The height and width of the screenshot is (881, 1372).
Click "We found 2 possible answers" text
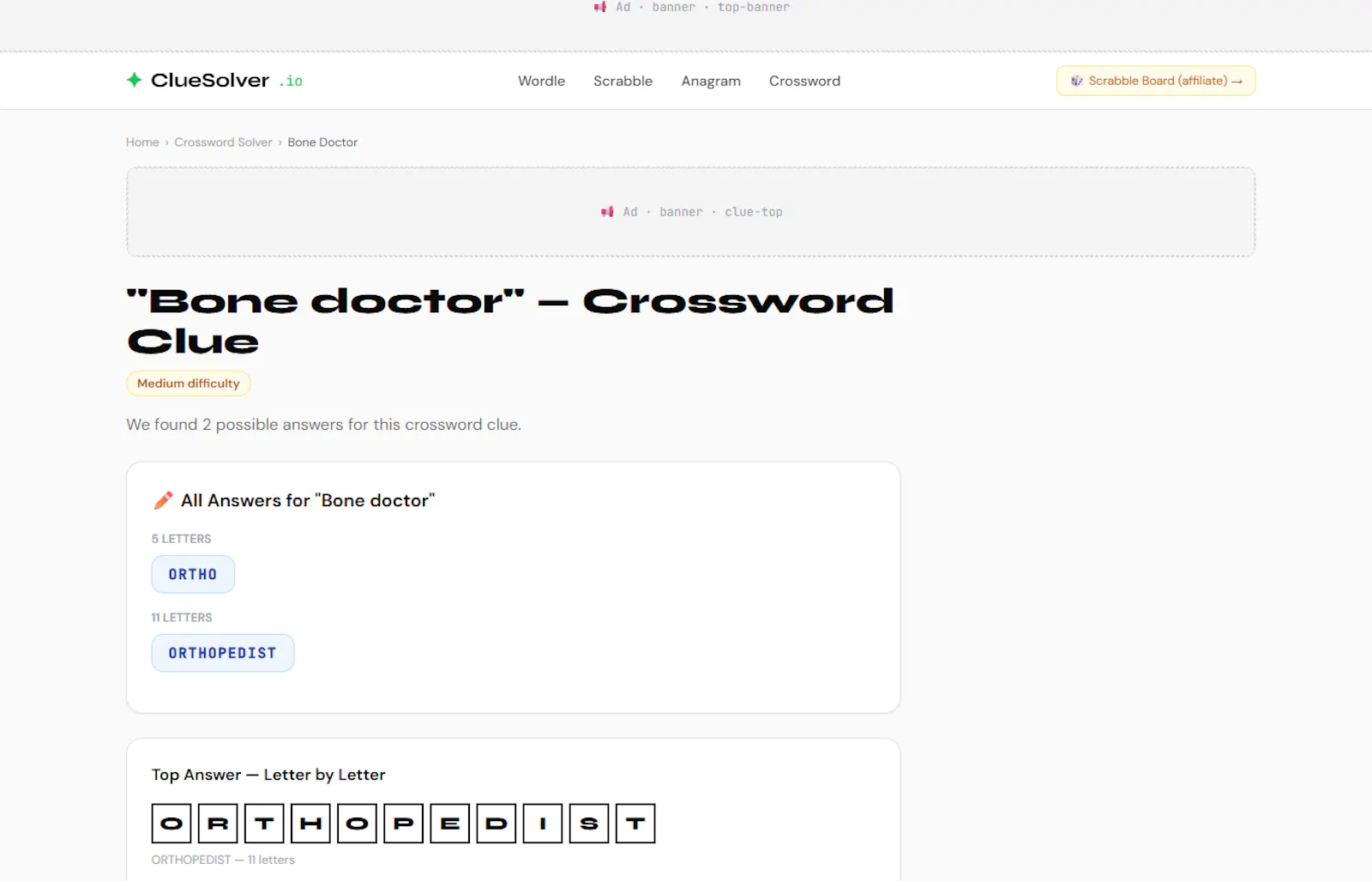pyautogui.click(x=323, y=425)
